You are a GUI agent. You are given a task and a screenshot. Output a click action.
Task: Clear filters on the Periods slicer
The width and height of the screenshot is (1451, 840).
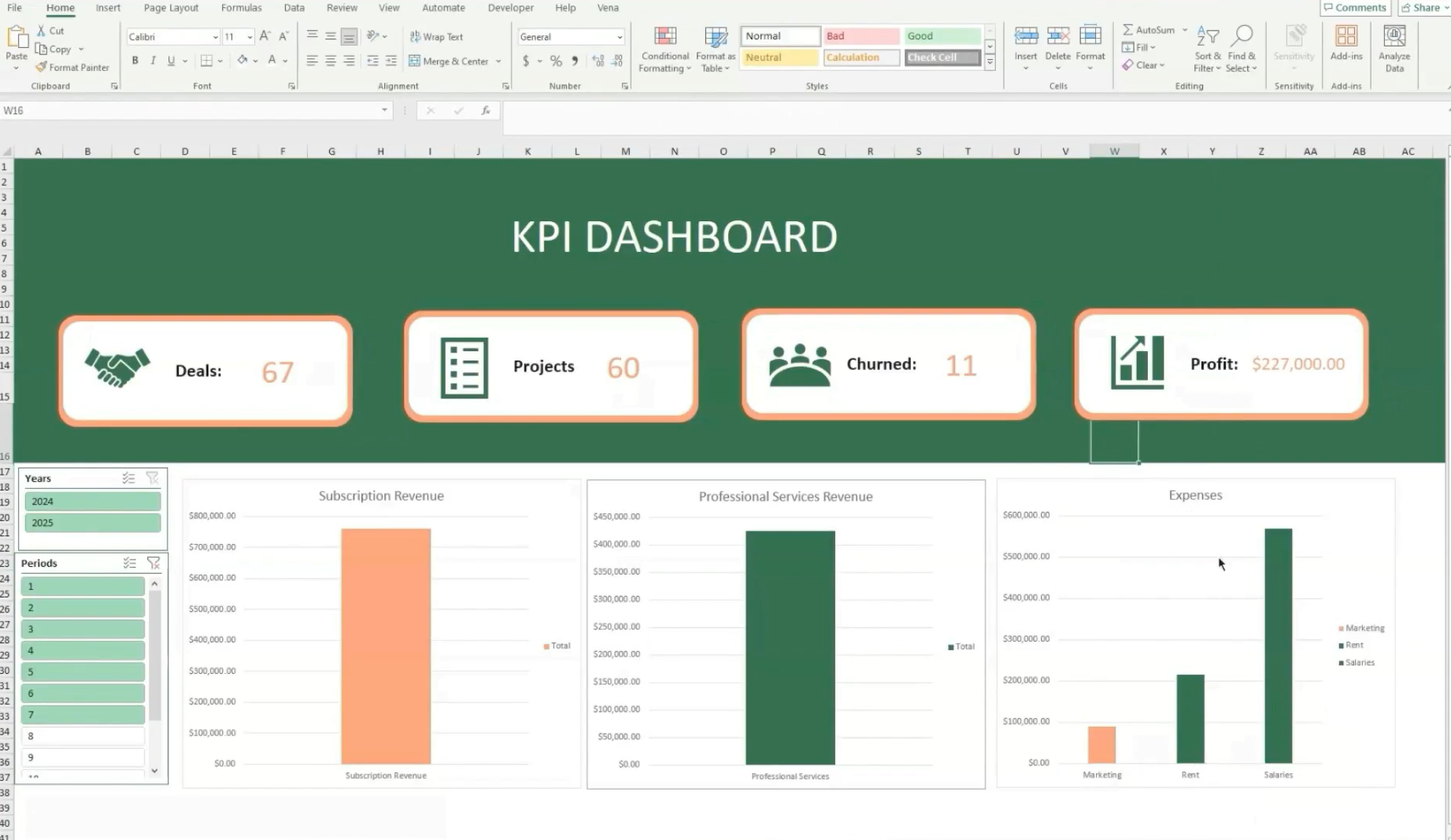click(154, 563)
